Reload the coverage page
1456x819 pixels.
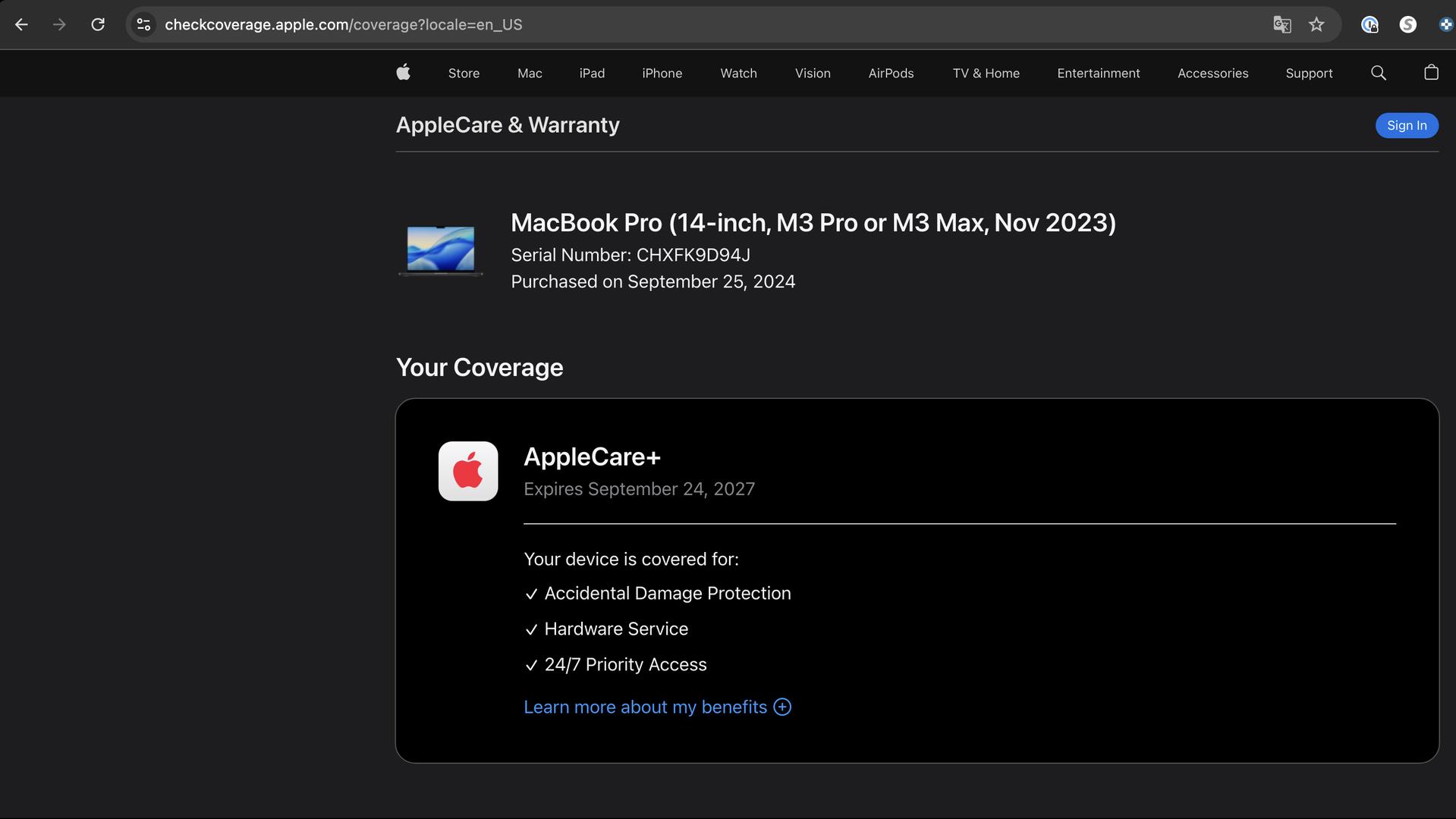point(98,24)
